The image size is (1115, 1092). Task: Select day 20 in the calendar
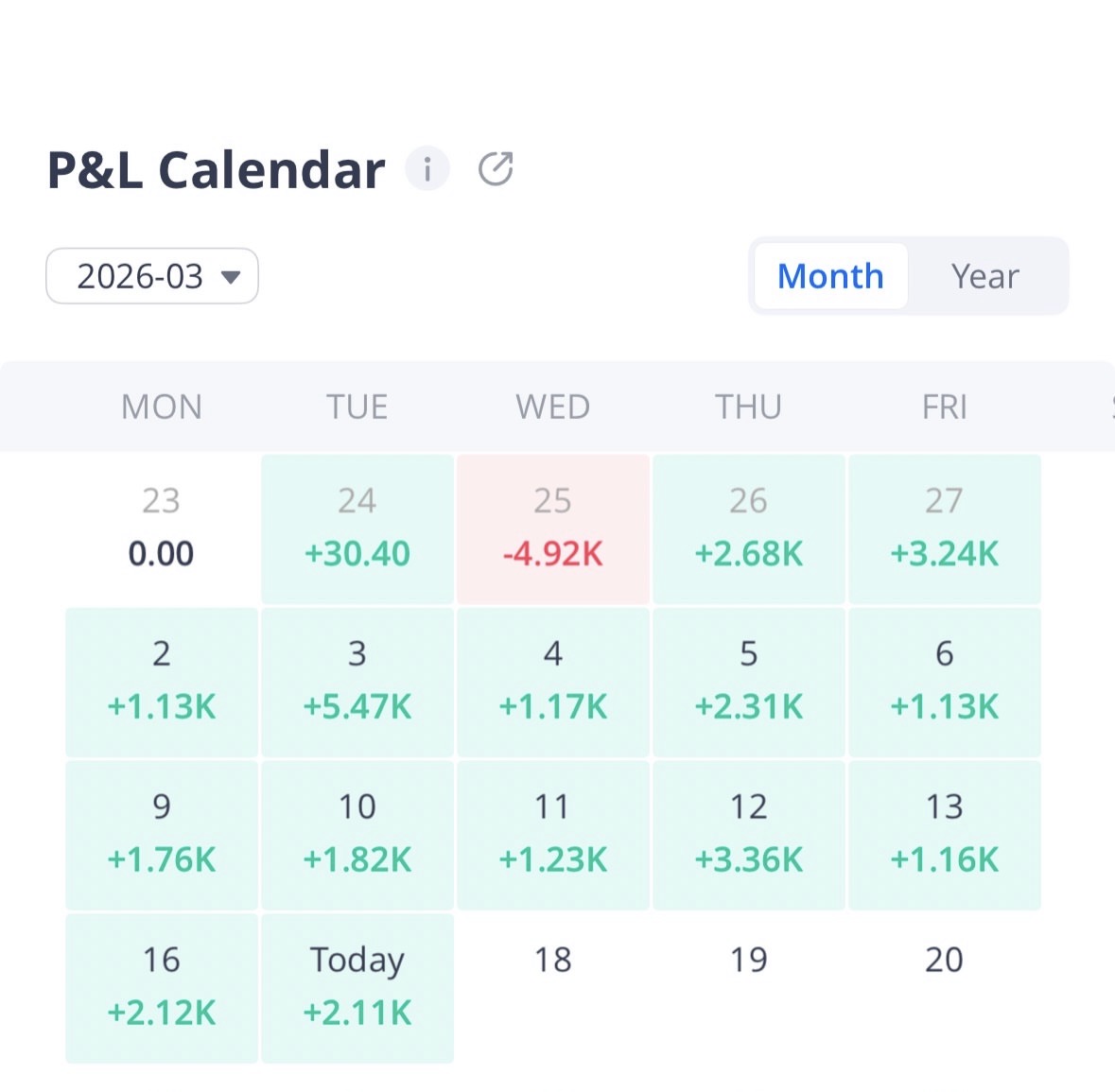(945, 988)
